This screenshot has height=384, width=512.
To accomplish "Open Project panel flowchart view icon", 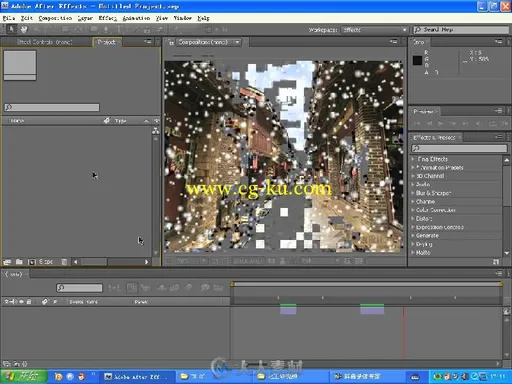I will tap(156, 131).
